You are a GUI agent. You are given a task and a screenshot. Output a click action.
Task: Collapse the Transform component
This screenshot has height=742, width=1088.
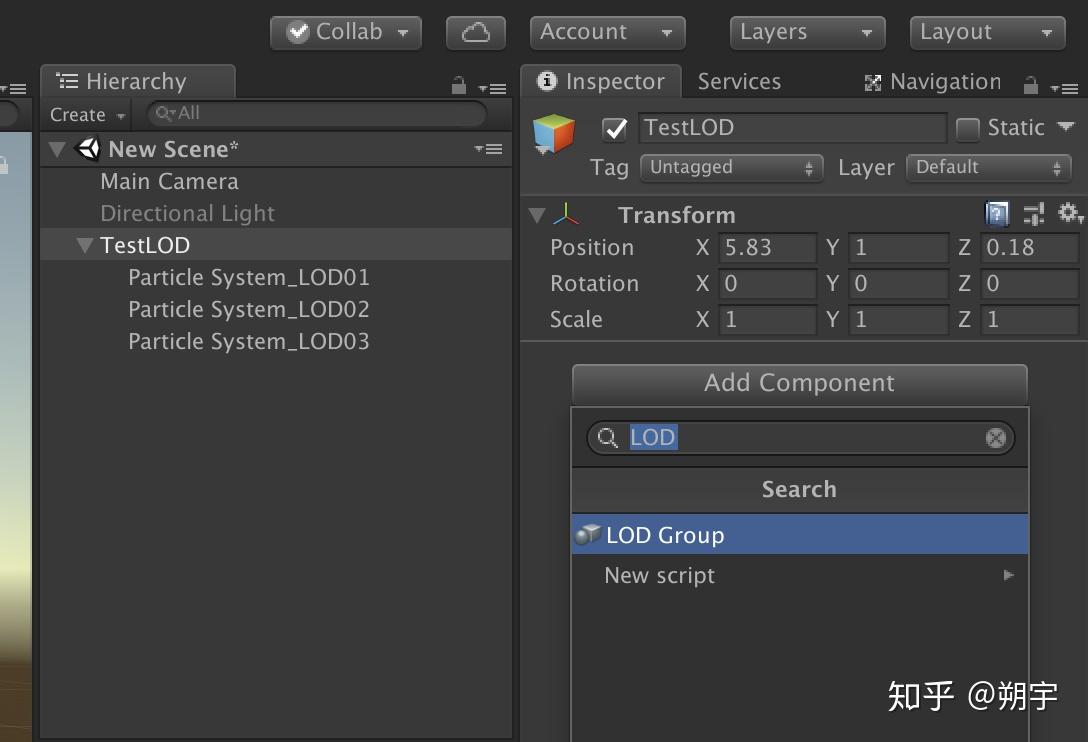click(536, 215)
